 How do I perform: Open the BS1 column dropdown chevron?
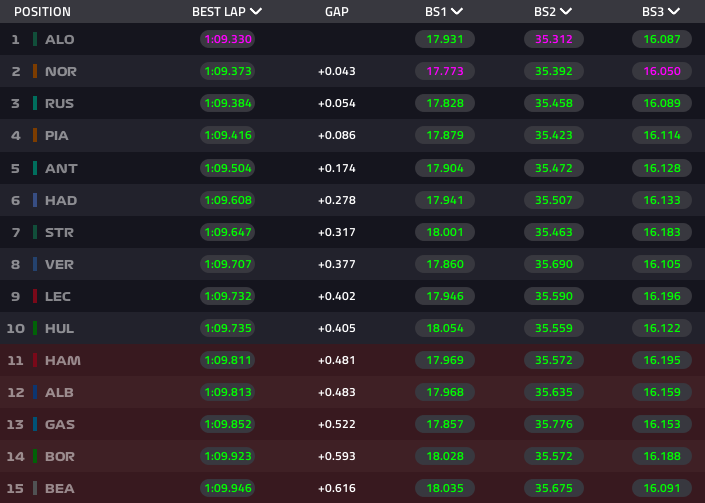(x=457, y=12)
